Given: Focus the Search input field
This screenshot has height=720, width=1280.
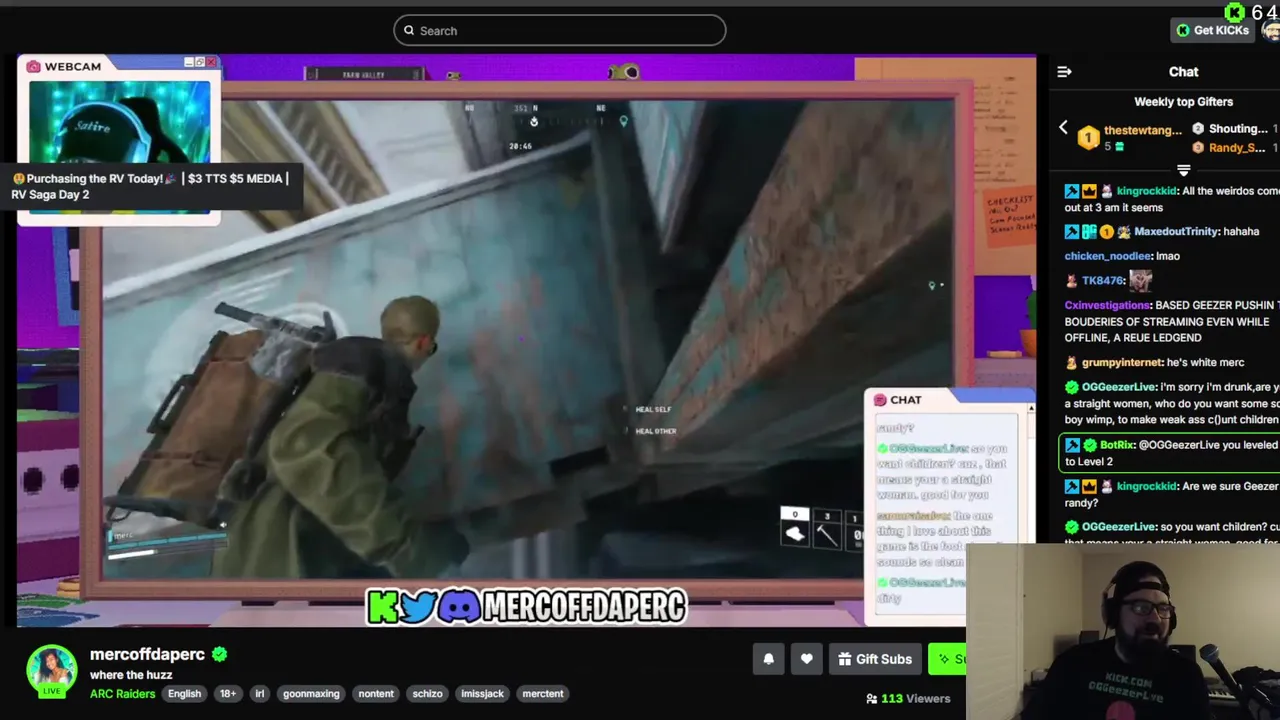Looking at the screenshot, I should coord(559,31).
